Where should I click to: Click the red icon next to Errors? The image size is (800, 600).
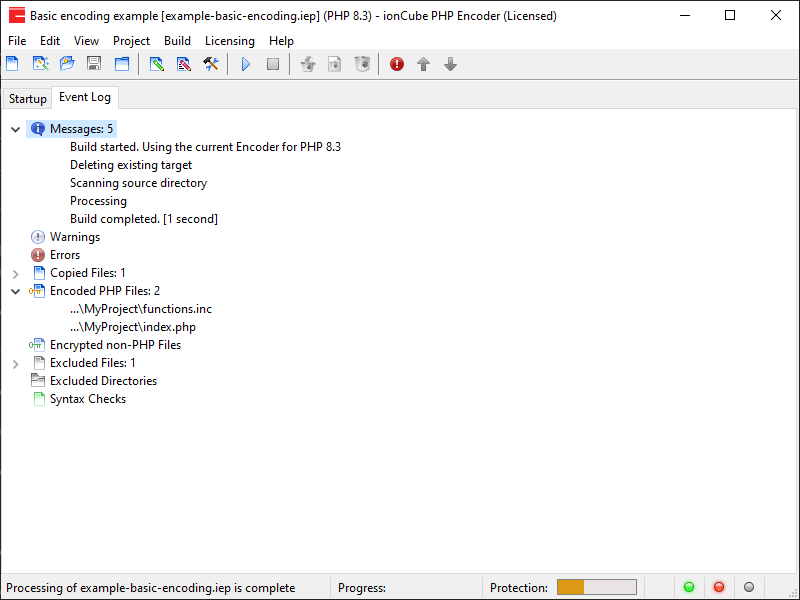coord(38,255)
